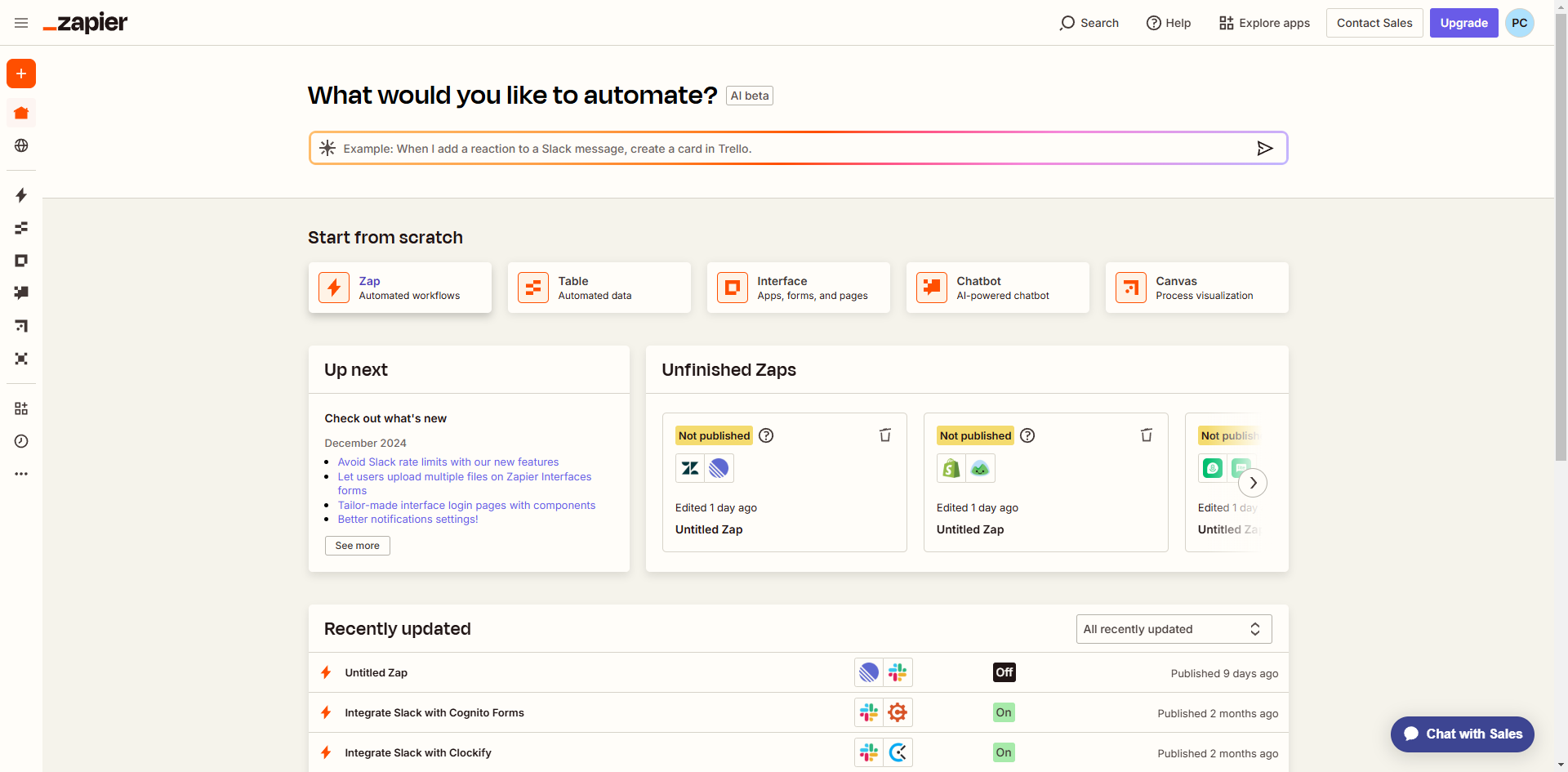Show next unfinished Zaps with arrow
This screenshot has width=1568, height=772.
(1253, 483)
